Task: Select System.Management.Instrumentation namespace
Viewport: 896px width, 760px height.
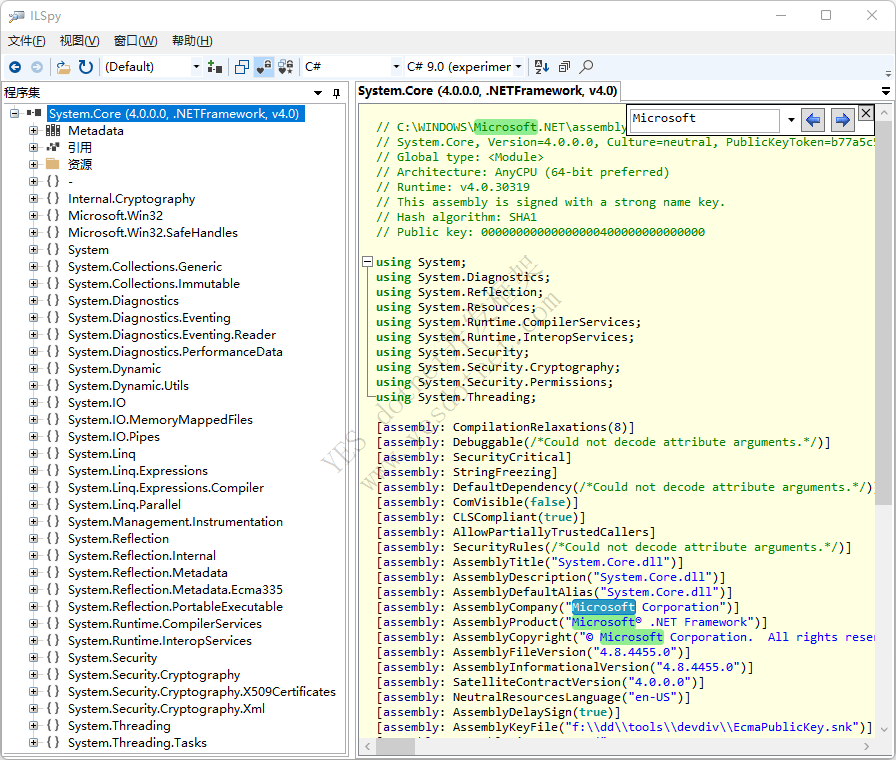Action: 175,522
